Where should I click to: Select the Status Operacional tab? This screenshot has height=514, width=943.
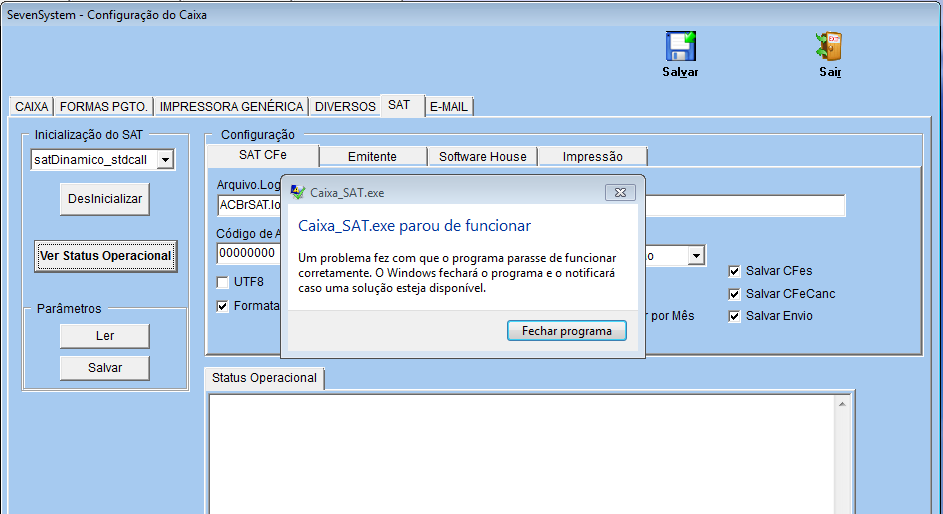point(264,378)
